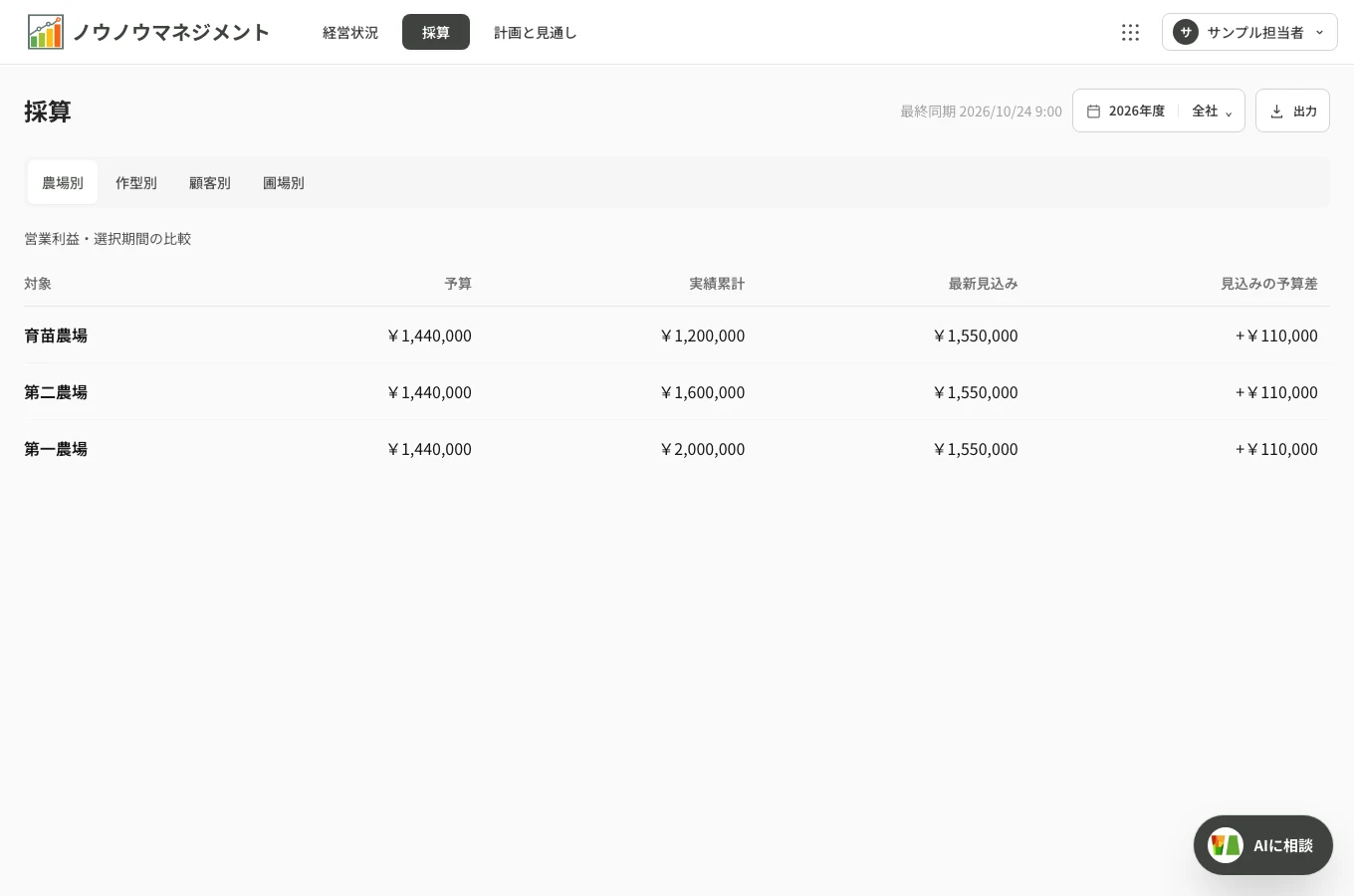Select the 第一農場 row name

tap(56, 449)
